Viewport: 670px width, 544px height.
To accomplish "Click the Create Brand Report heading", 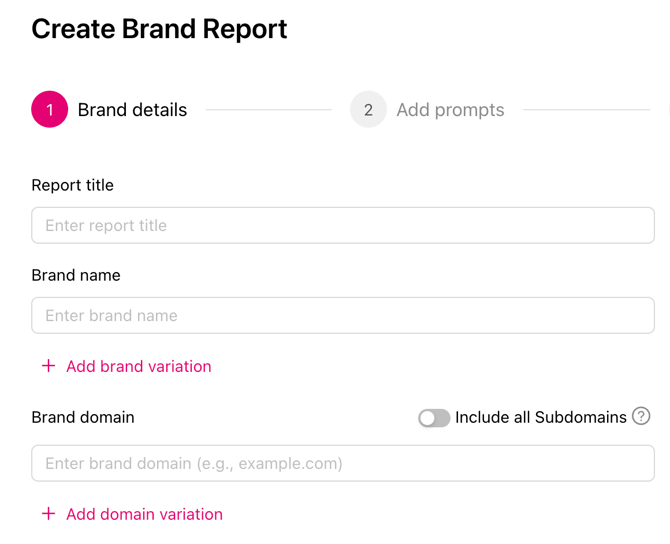I will (159, 28).
